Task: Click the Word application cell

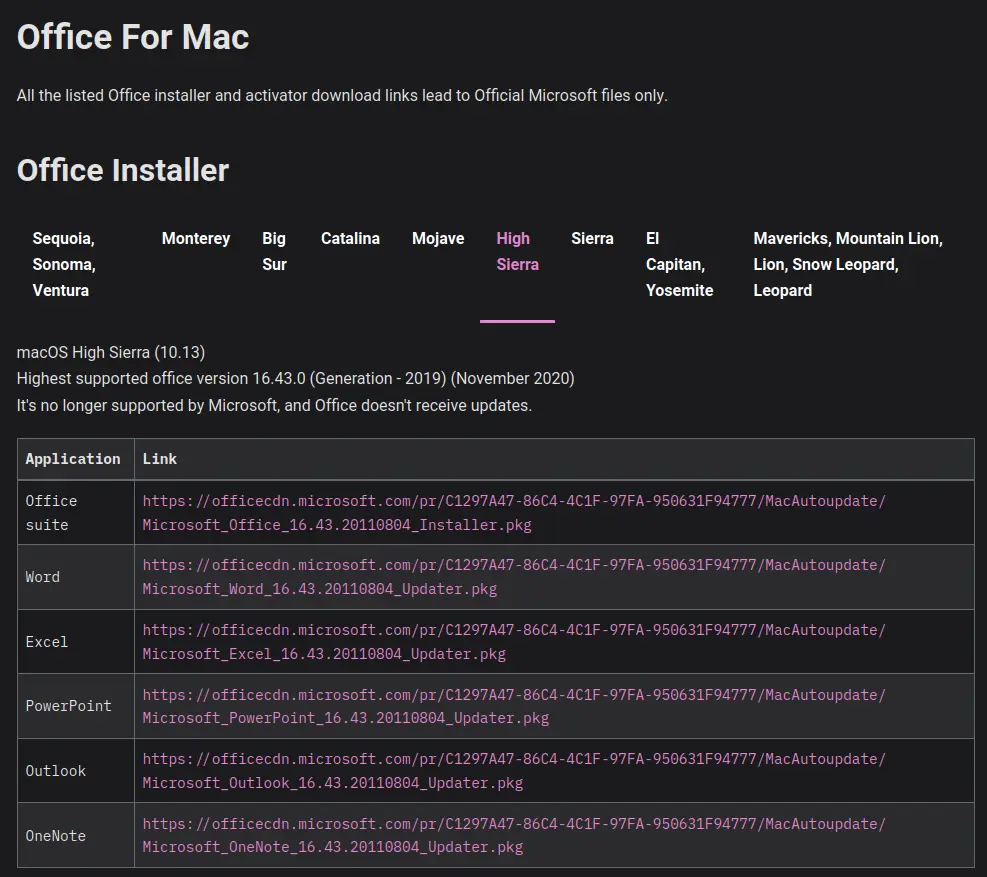Action: (x=76, y=577)
